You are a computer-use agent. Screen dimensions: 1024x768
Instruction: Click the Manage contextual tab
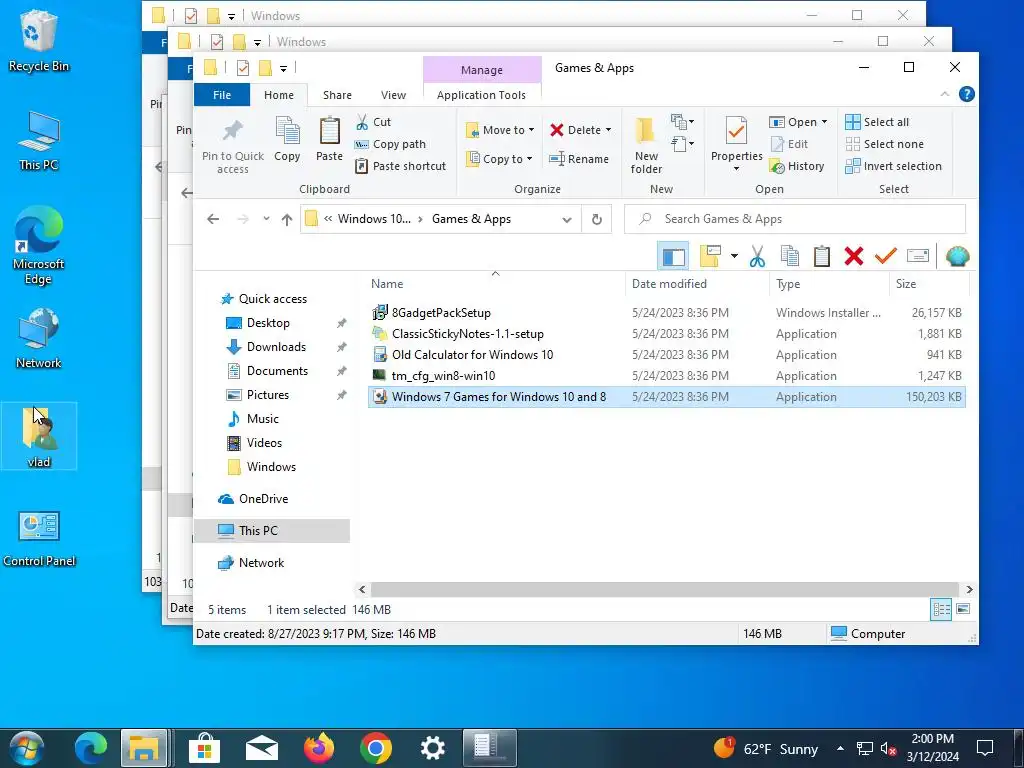(x=482, y=70)
